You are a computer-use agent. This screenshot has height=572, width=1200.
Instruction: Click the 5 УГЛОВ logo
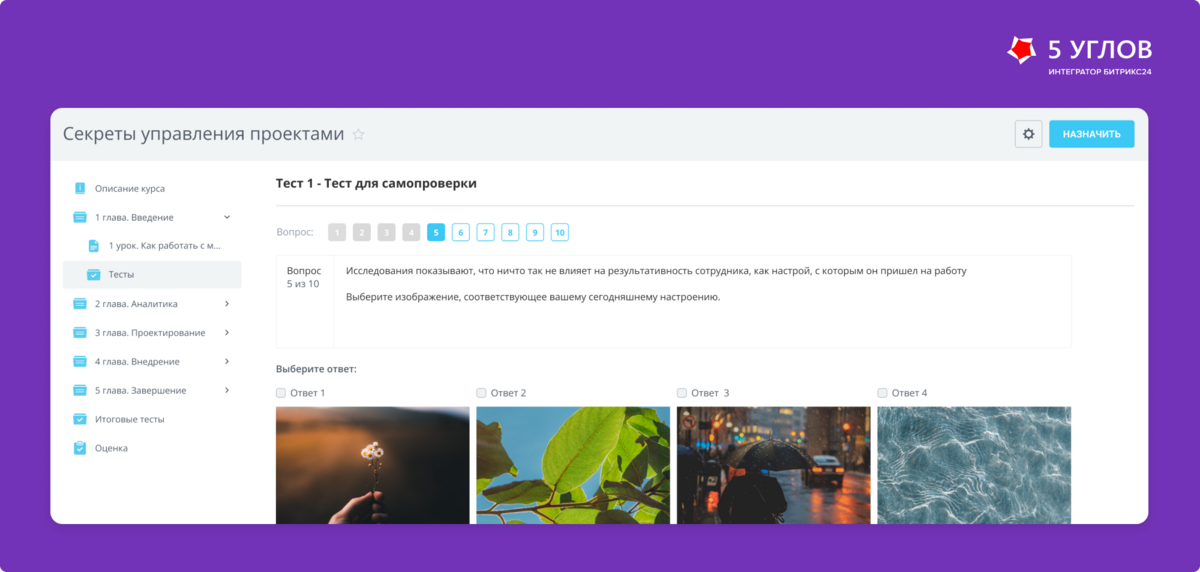[x=1078, y=56]
